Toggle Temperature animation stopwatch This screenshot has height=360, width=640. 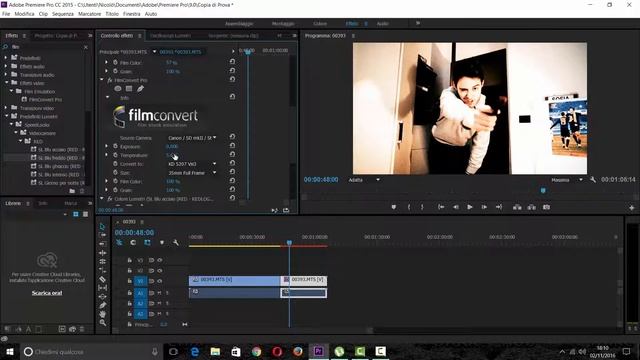point(116,155)
